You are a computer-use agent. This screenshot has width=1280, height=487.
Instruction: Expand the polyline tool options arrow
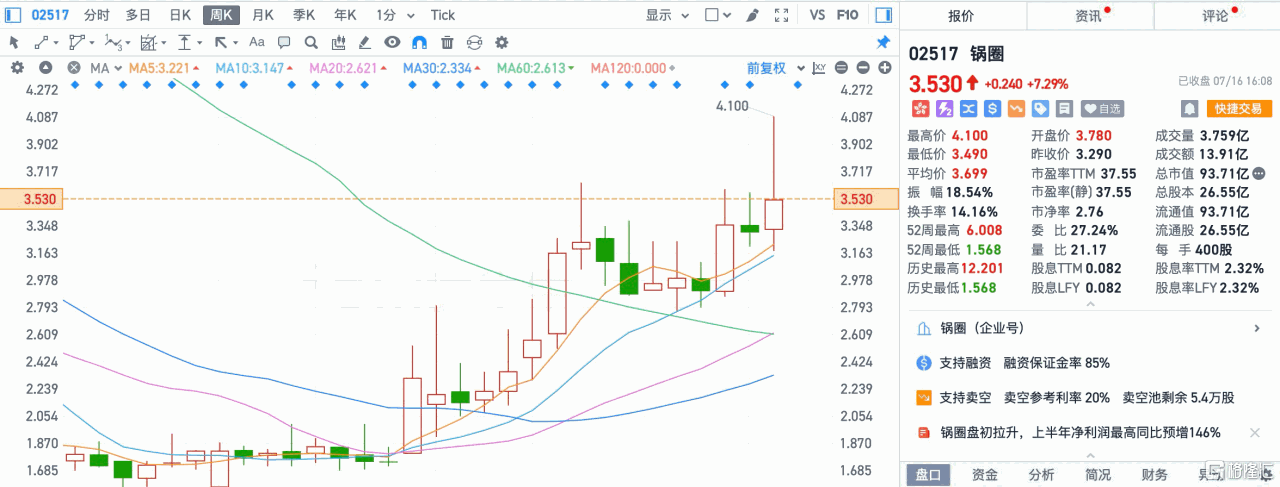tap(92, 43)
